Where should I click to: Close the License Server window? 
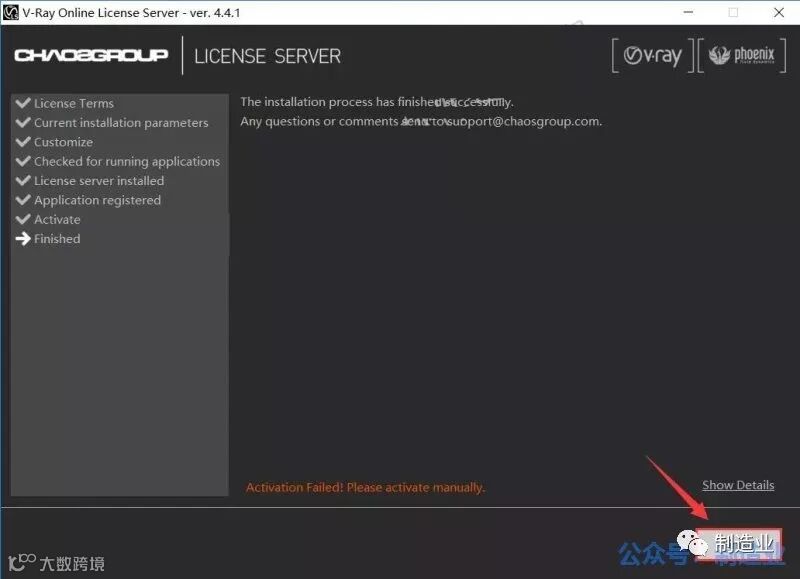(x=779, y=12)
